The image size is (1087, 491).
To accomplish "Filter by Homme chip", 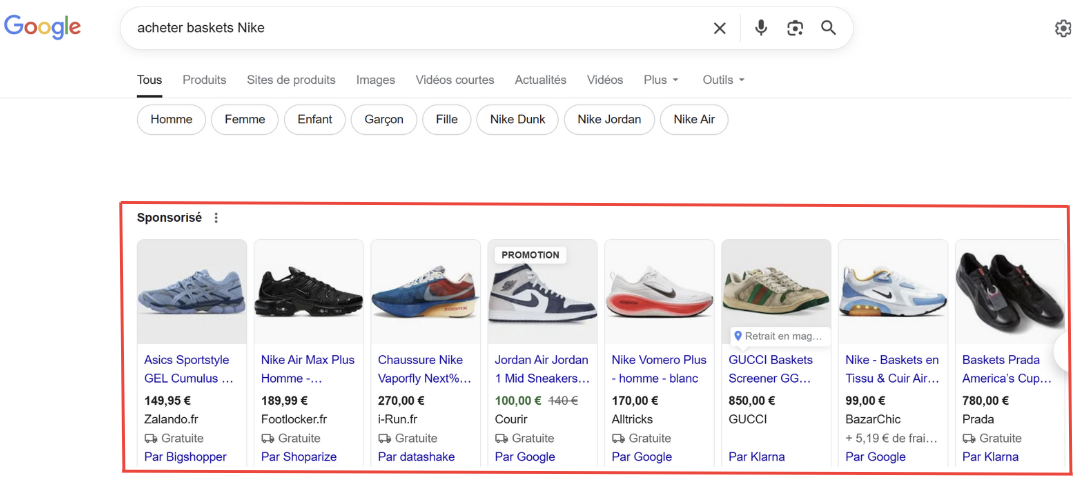I will pos(171,119).
